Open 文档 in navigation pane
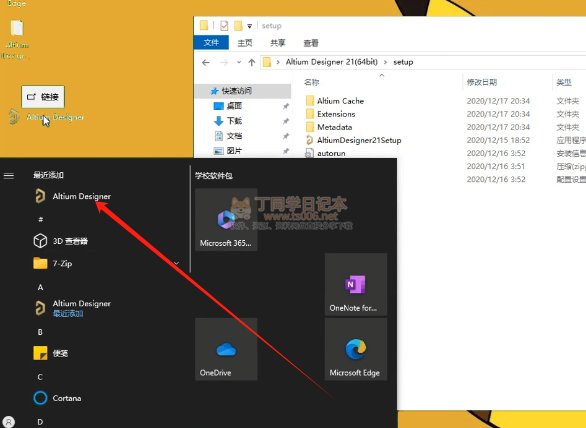586x428 pixels. pos(234,136)
